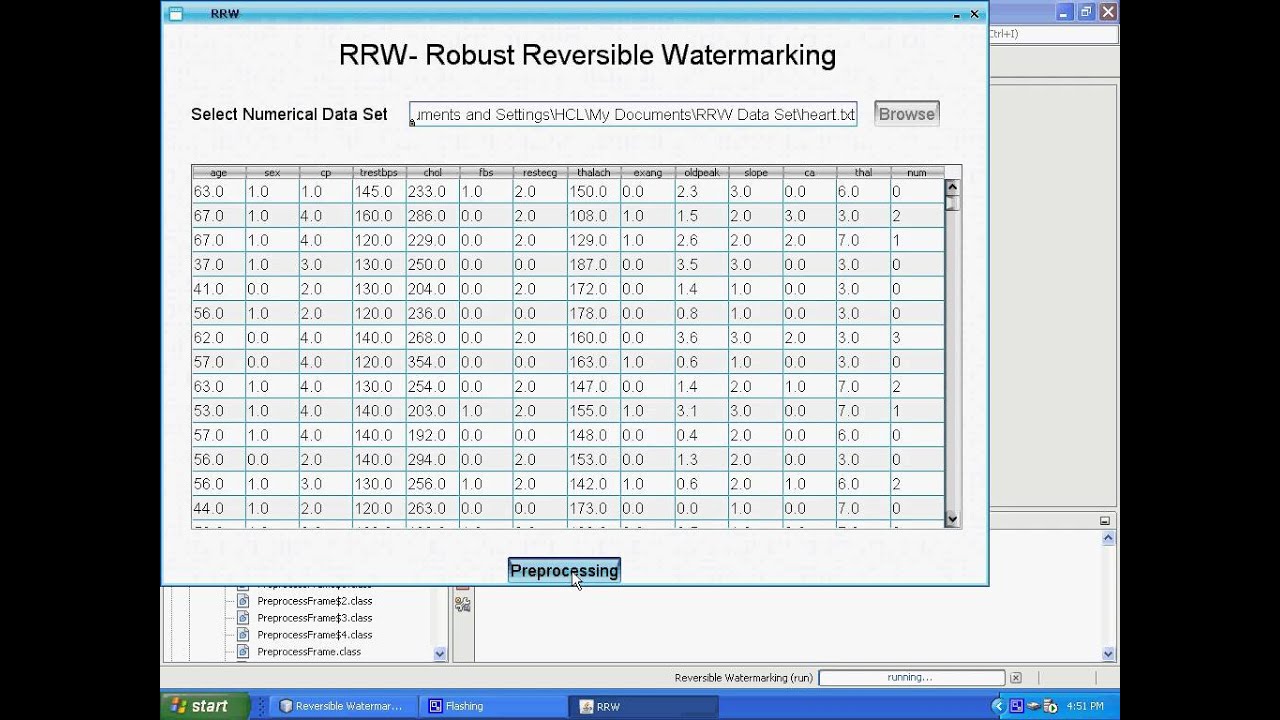Click the thal column header
1280x720 pixels.
[x=863, y=173]
